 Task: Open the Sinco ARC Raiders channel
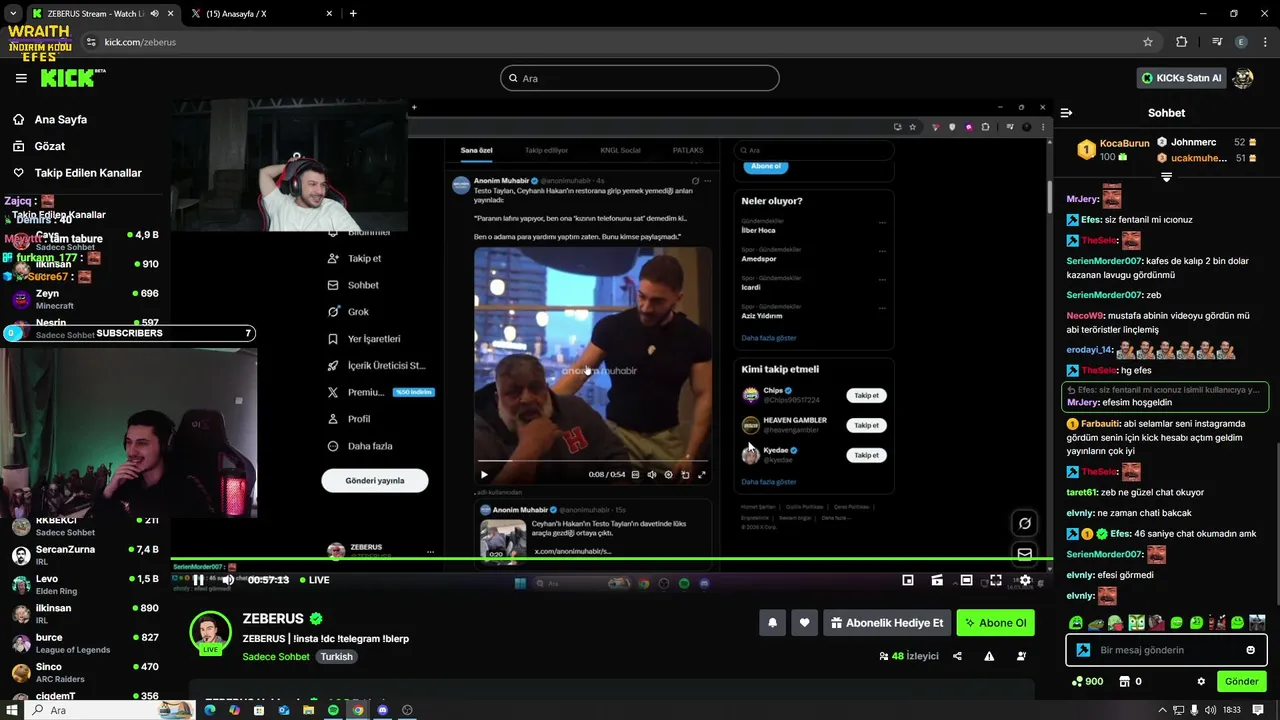point(85,672)
